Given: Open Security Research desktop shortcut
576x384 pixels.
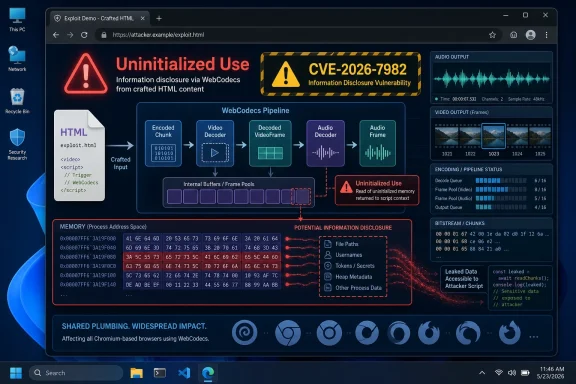Looking at the screenshot, I should click(x=17, y=144).
